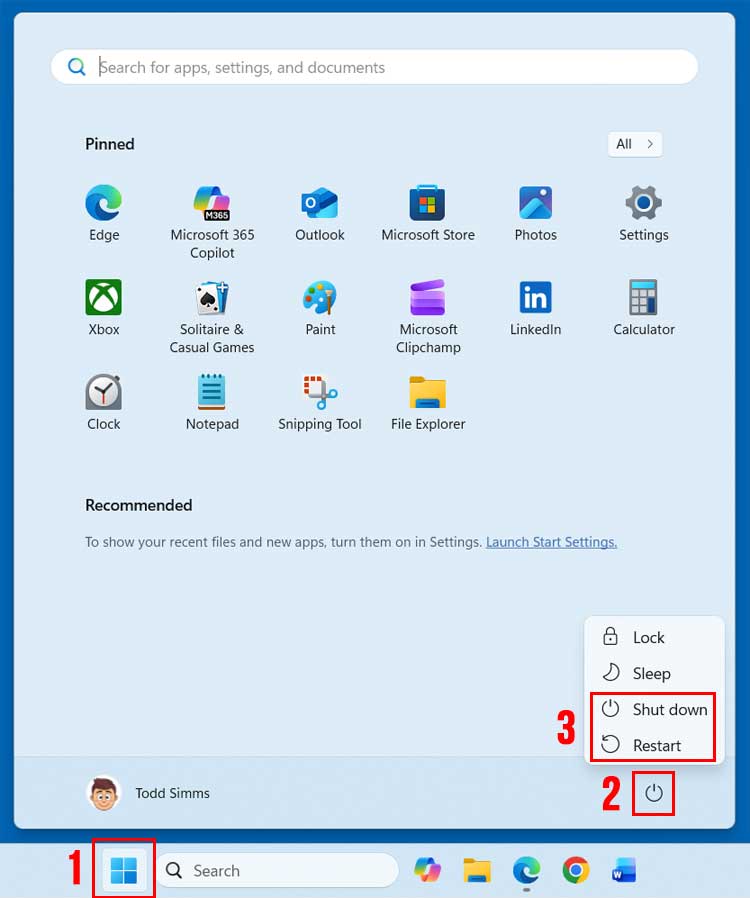This screenshot has width=750, height=898.
Task: Select Lock from the power menu
Action: (654, 637)
